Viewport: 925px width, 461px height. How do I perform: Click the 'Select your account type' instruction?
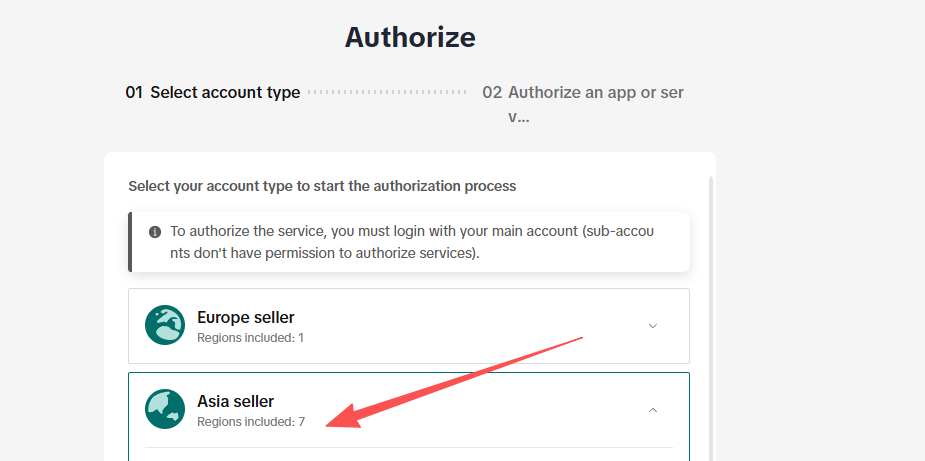pos(322,186)
